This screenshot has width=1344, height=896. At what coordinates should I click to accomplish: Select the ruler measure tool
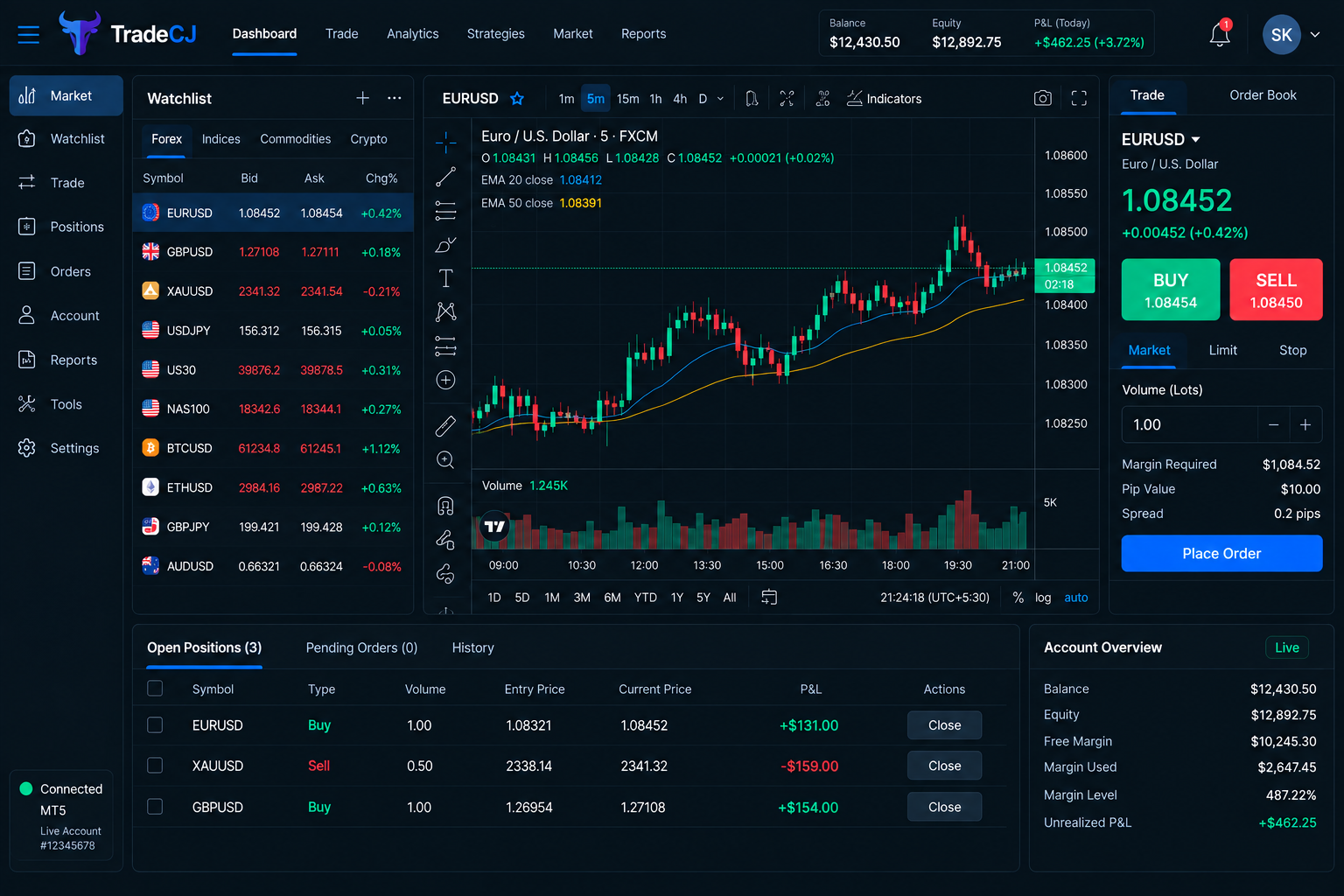pos(445,426)
